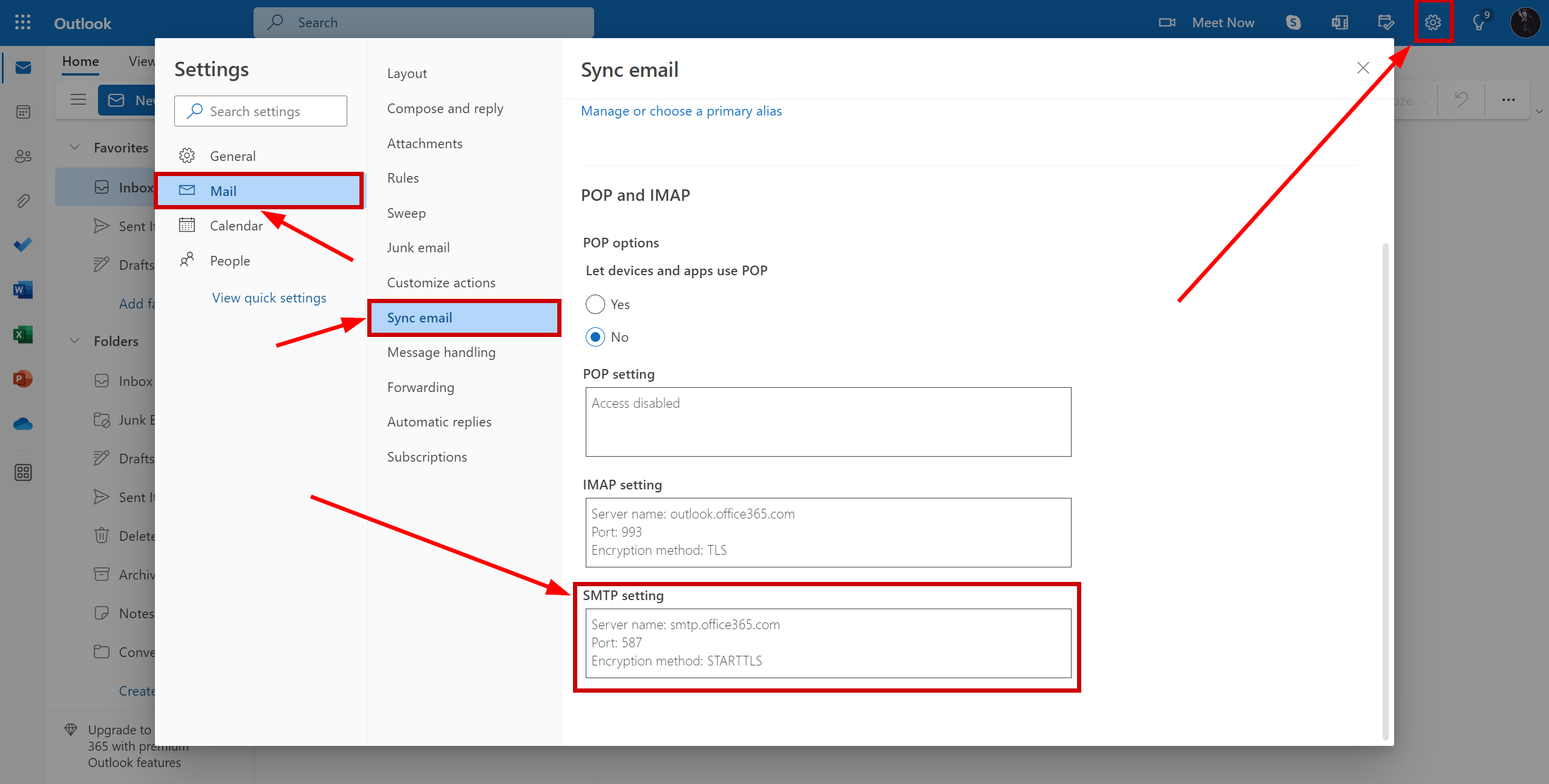Image resolution: width=1549 pixels, height=784 pixels.
Task: Open the Settings gear icon
Action: pos(1432,22)
